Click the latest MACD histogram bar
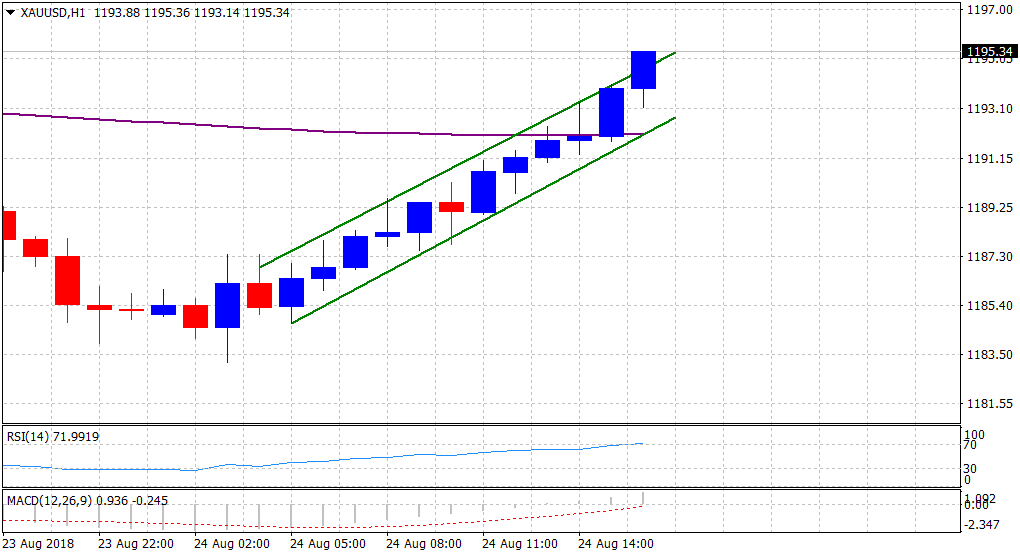This screenshot has width=1020, height=556. click(x=643, y=499)
